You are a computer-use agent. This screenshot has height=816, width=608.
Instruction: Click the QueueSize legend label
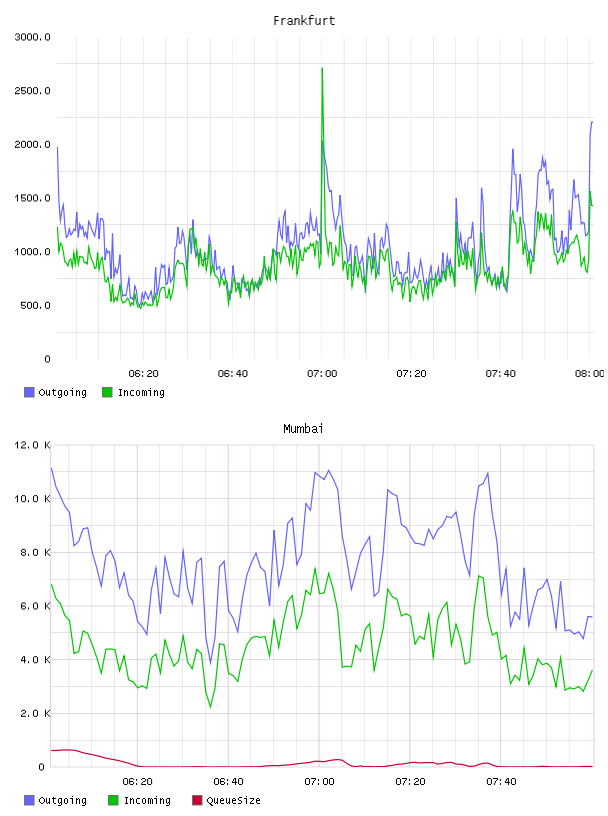click(x=234, y=800)
